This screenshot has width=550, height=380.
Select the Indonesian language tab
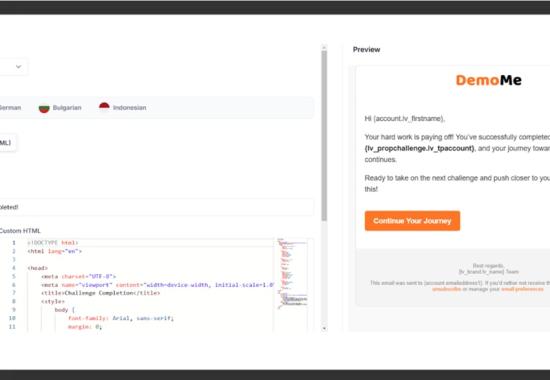pos(122,107)
